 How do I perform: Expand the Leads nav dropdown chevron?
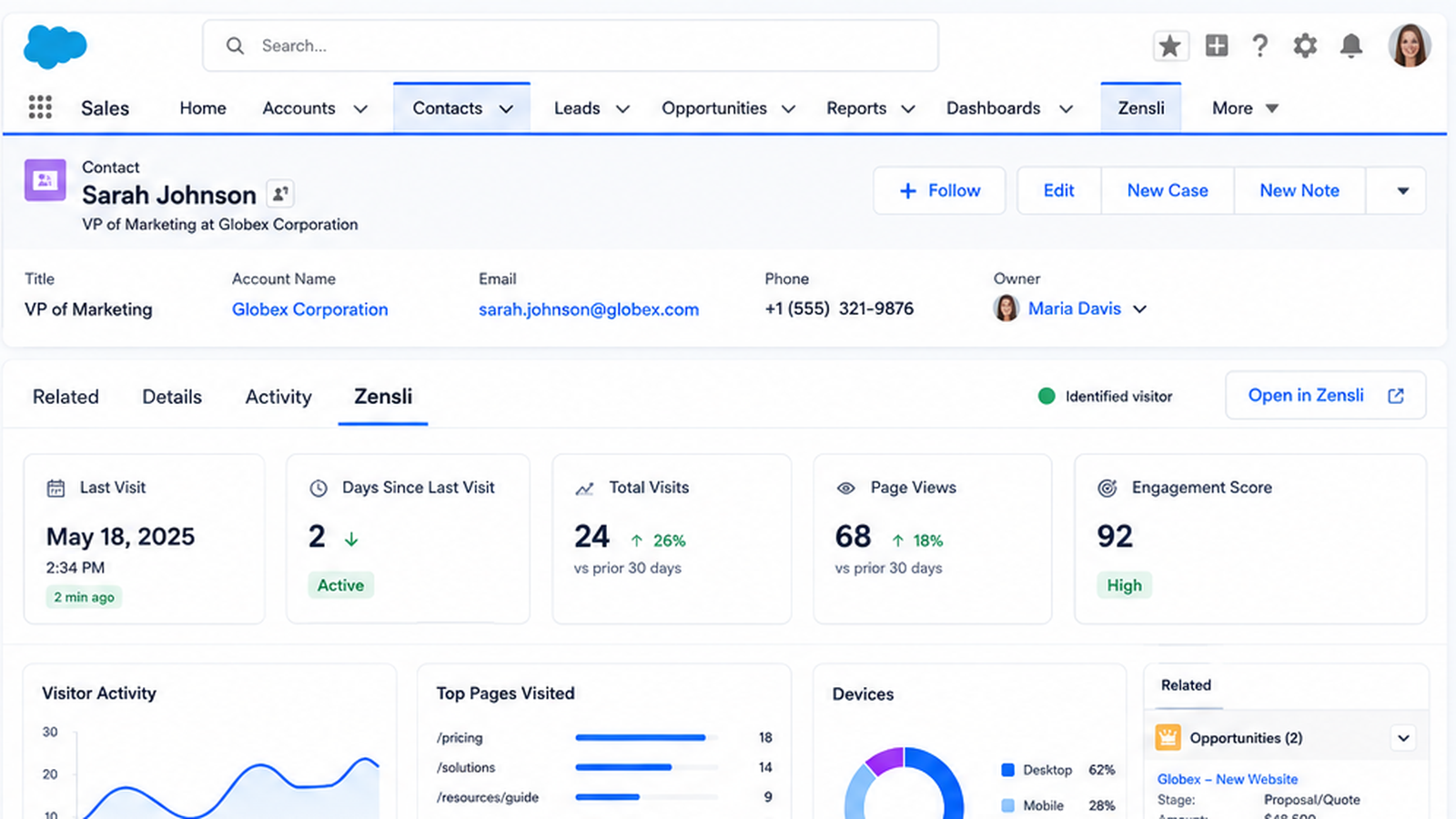click(x=622, y=108)
